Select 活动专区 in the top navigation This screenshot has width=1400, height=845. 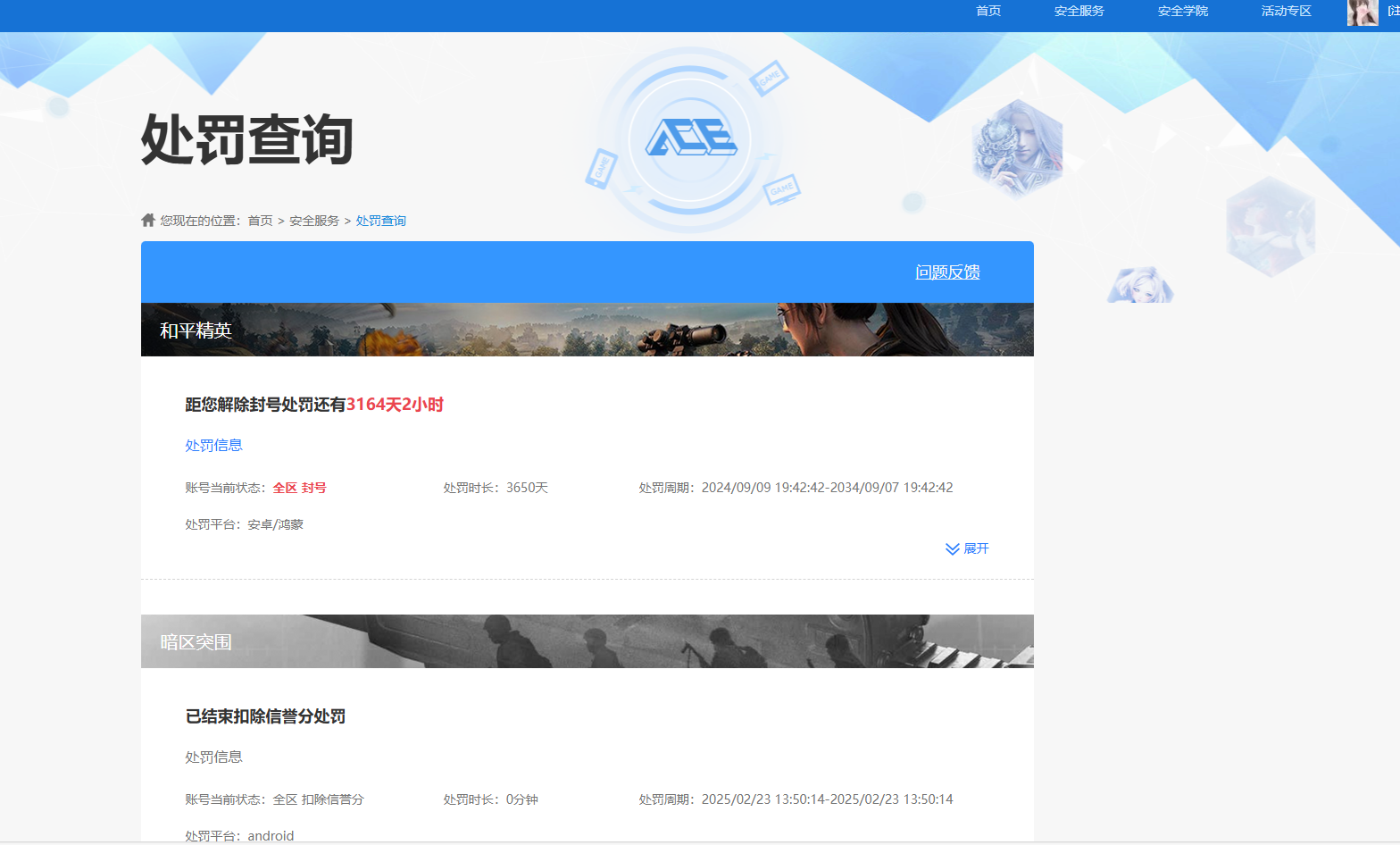click(1286, 11)
